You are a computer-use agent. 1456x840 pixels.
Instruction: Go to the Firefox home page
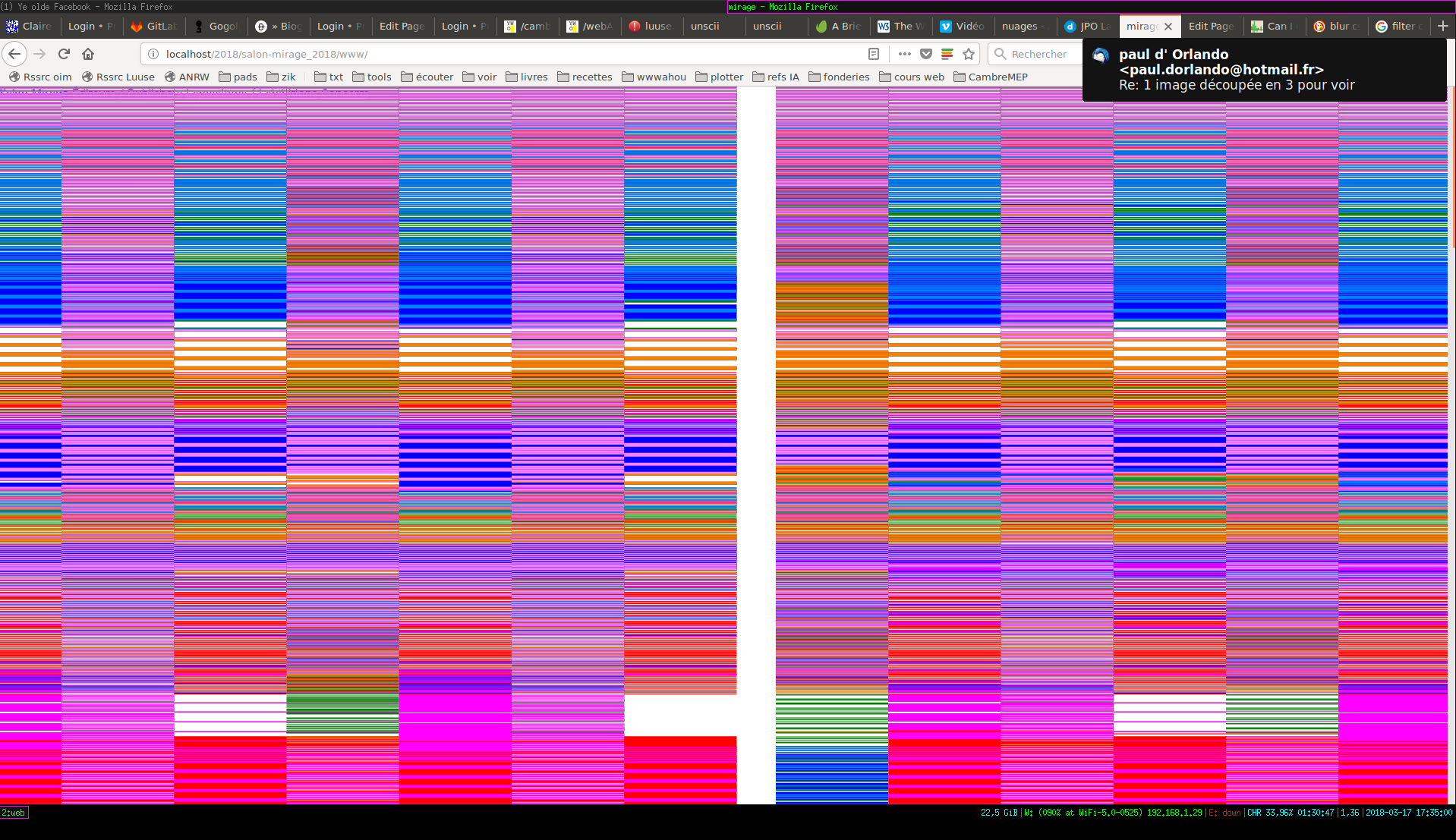88,54
